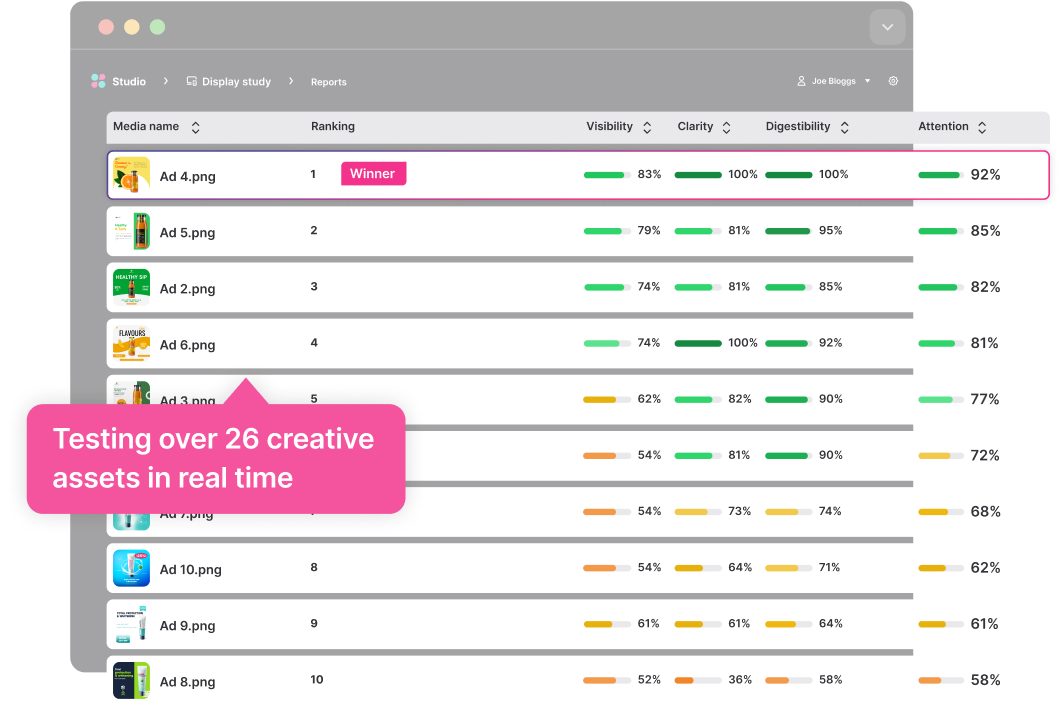Open the settings gear icon
1060x705 pixels.
pyautogui.click(x=893, y=81)
